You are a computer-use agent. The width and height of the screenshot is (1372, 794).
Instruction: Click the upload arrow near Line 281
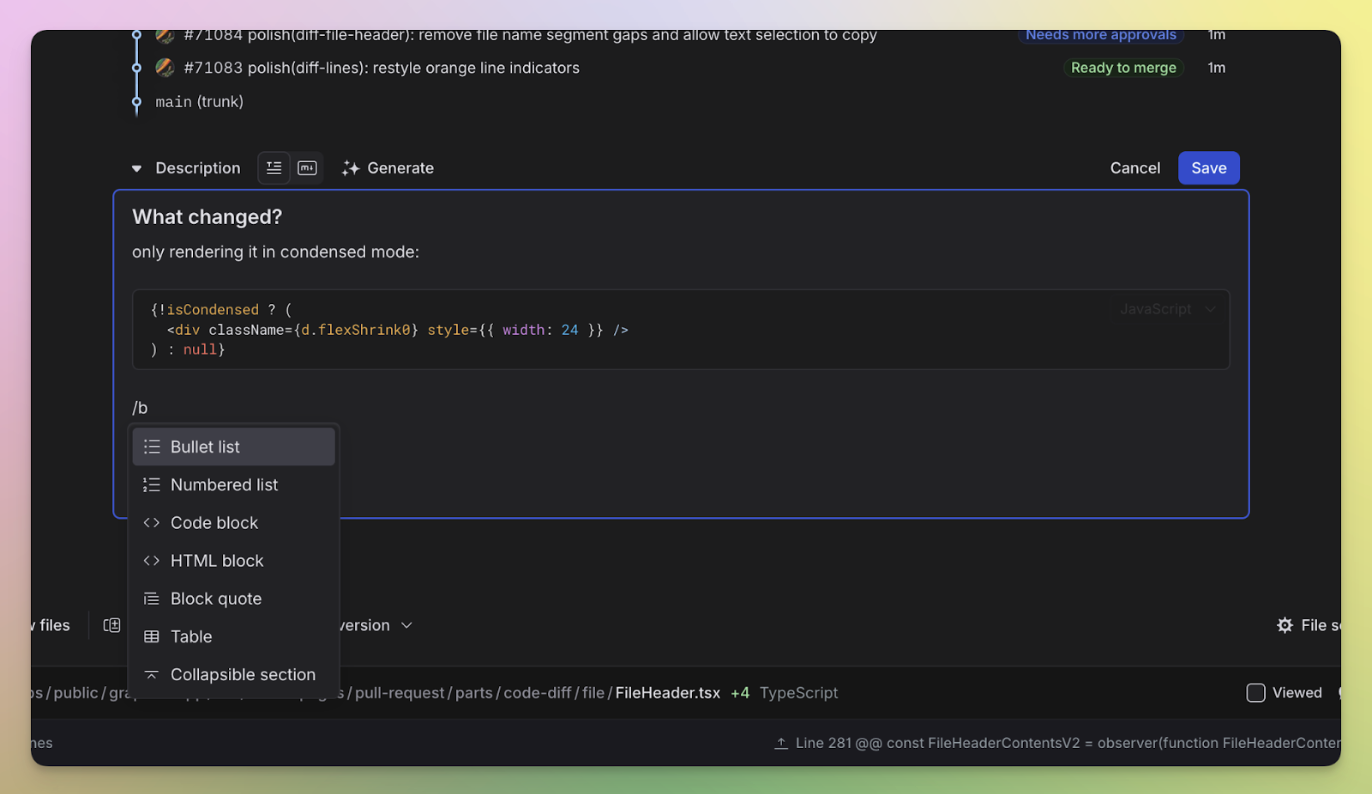coord(780,743)
